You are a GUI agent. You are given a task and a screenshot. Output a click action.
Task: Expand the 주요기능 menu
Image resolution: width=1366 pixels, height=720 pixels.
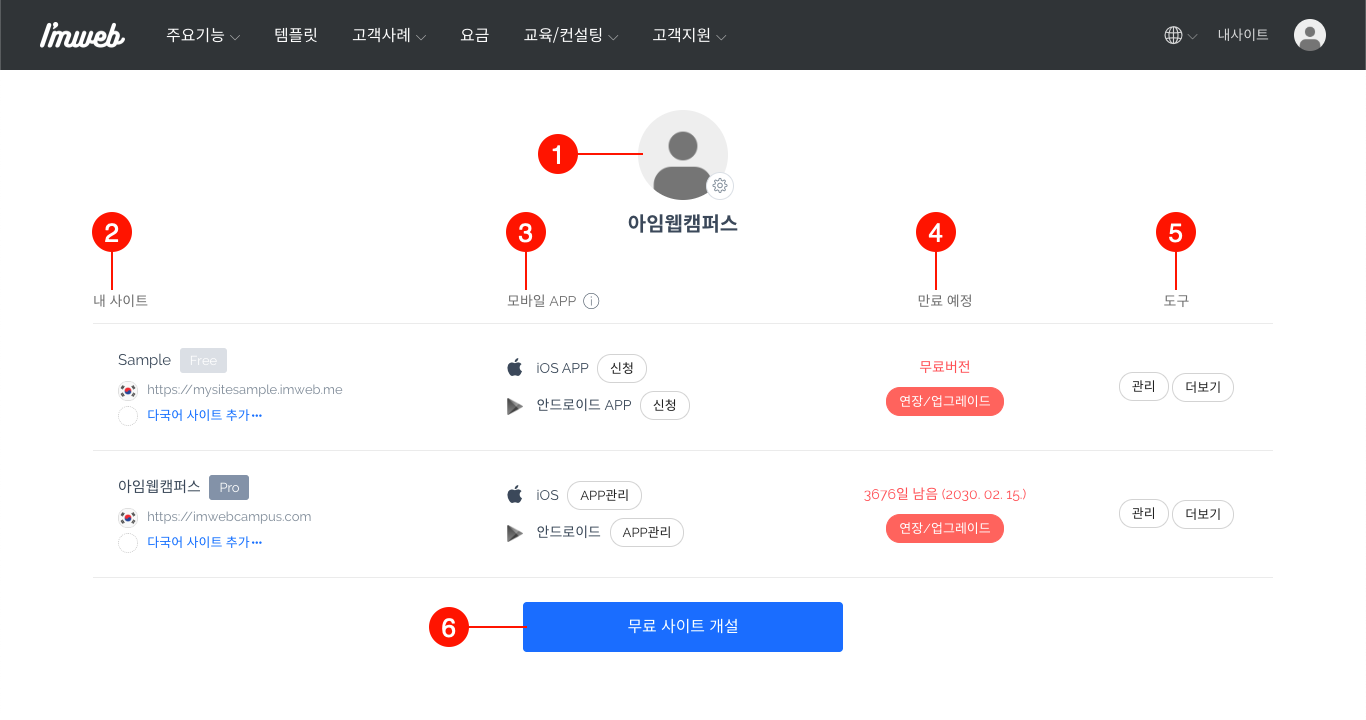coord(203,35)
